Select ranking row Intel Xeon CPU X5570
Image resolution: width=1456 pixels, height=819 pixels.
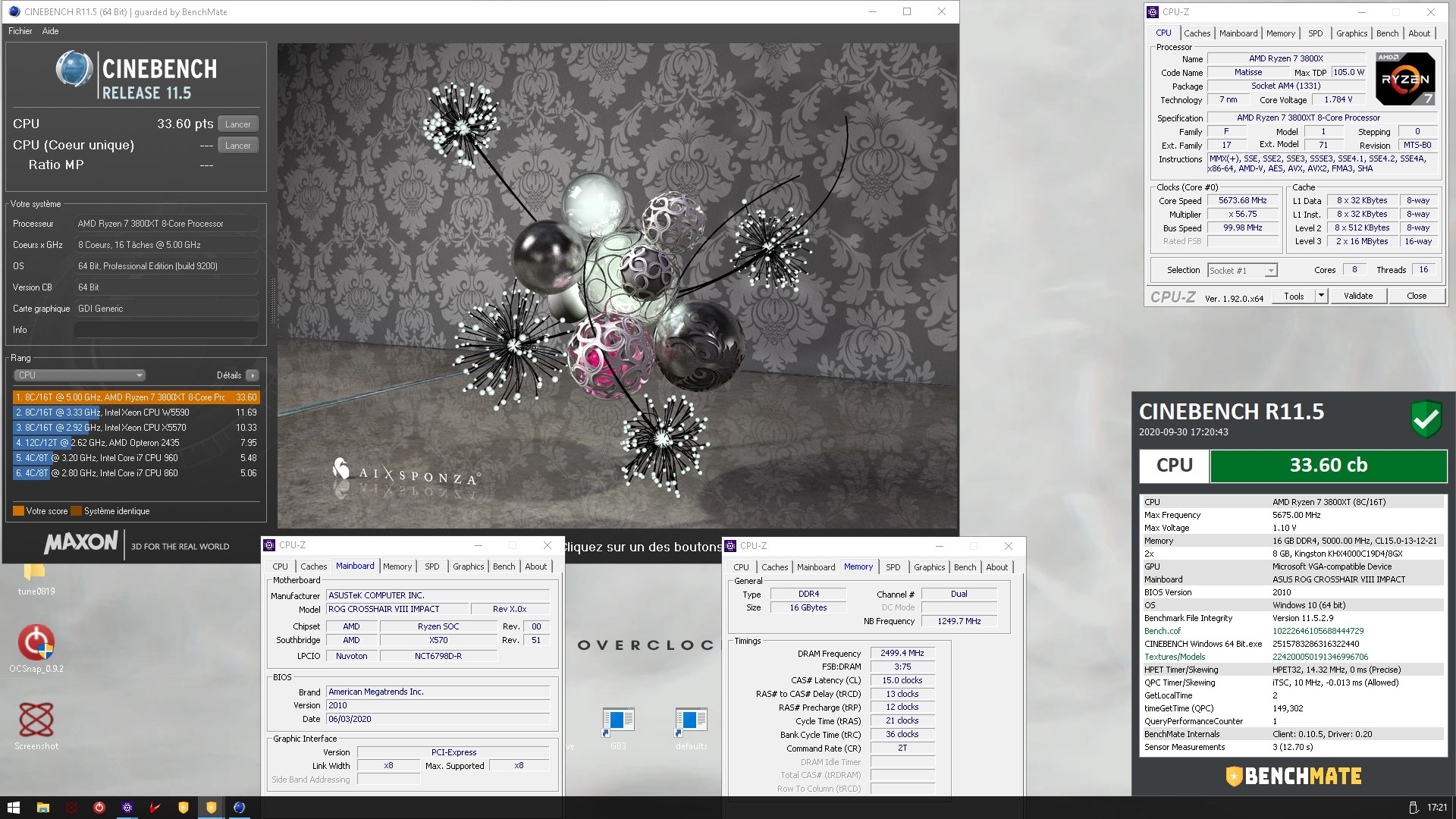coord(136,428)
